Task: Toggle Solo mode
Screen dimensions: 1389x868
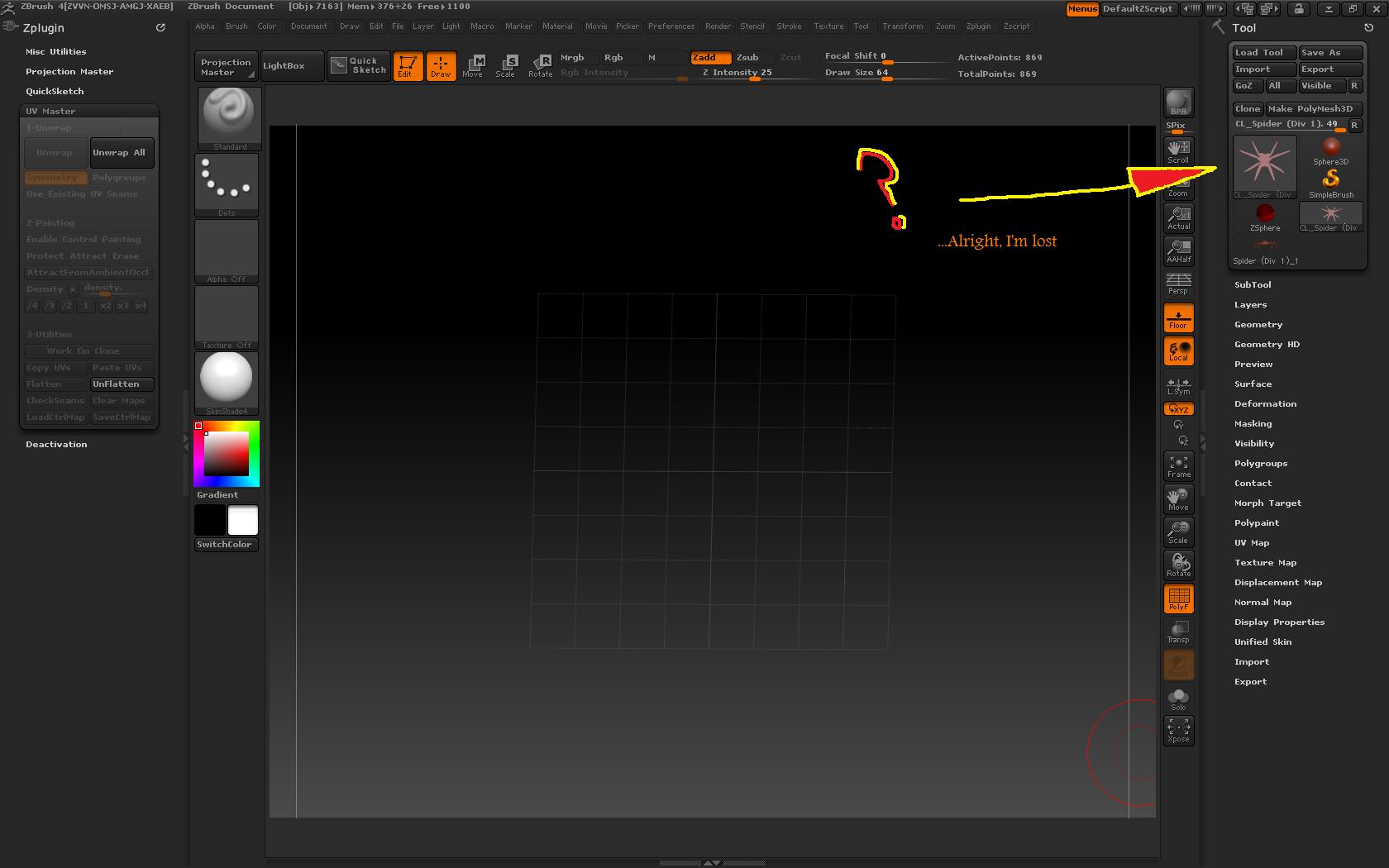Action: 1178,699
